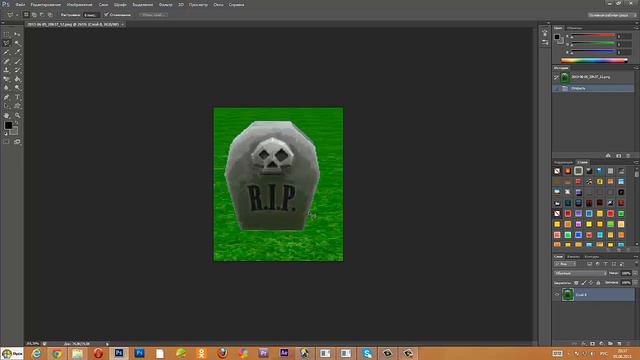Select the Brush tool
This screenshot has width=640, height=360.
(17, 61)
